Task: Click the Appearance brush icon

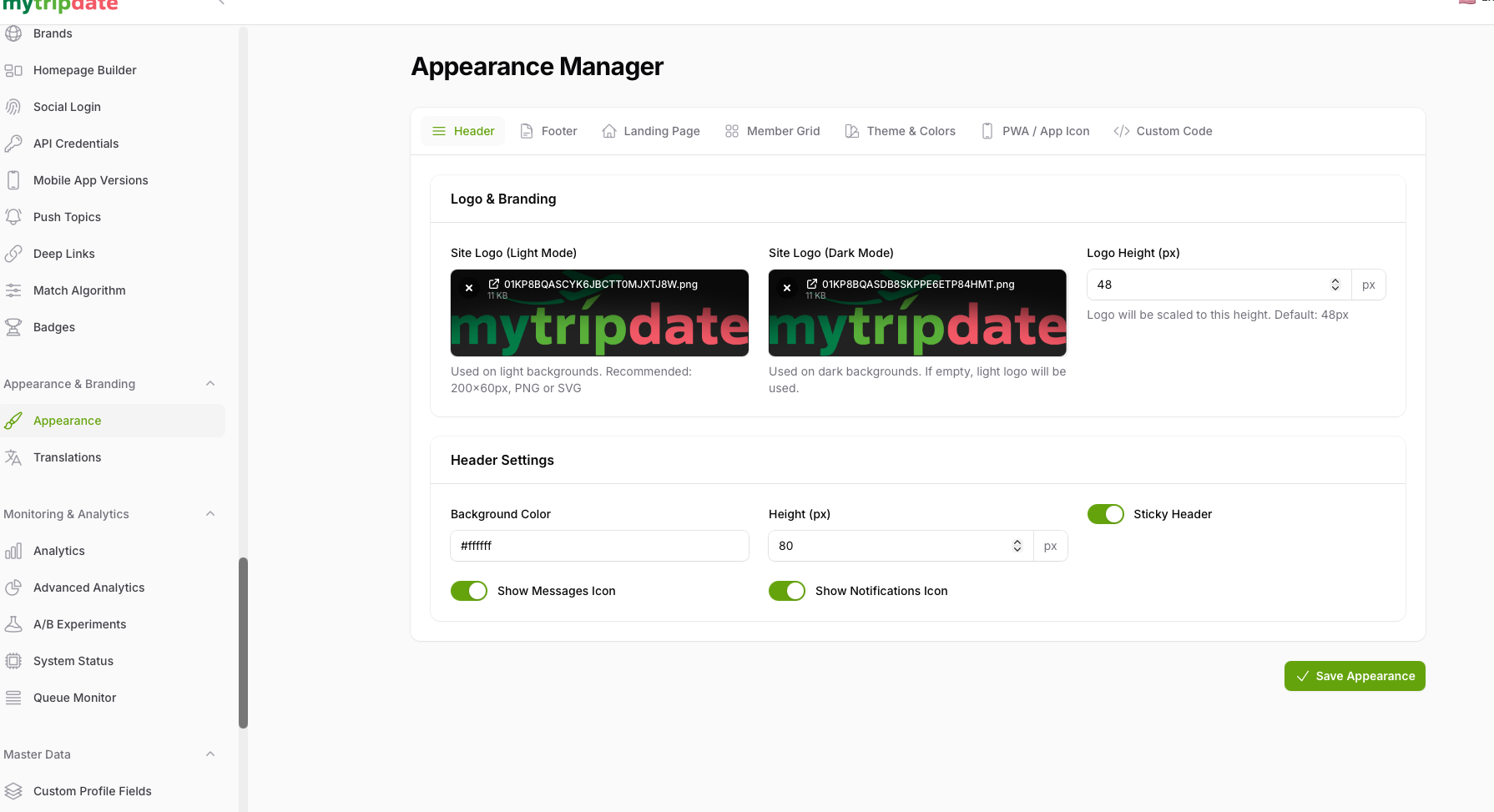Action: click(13, 421)
